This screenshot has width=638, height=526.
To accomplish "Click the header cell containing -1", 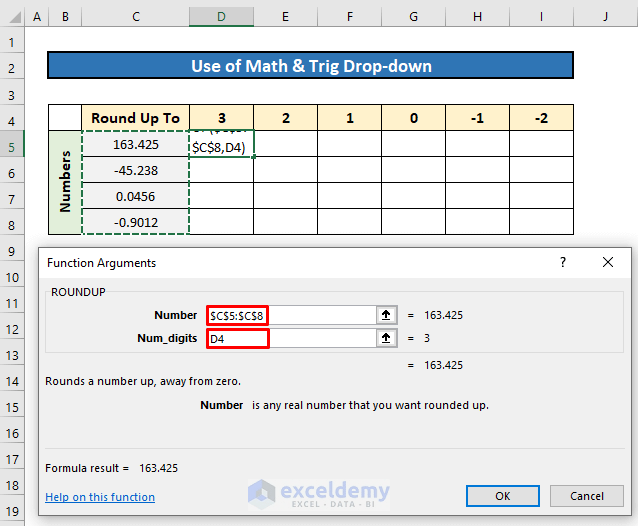I will 477,118.
